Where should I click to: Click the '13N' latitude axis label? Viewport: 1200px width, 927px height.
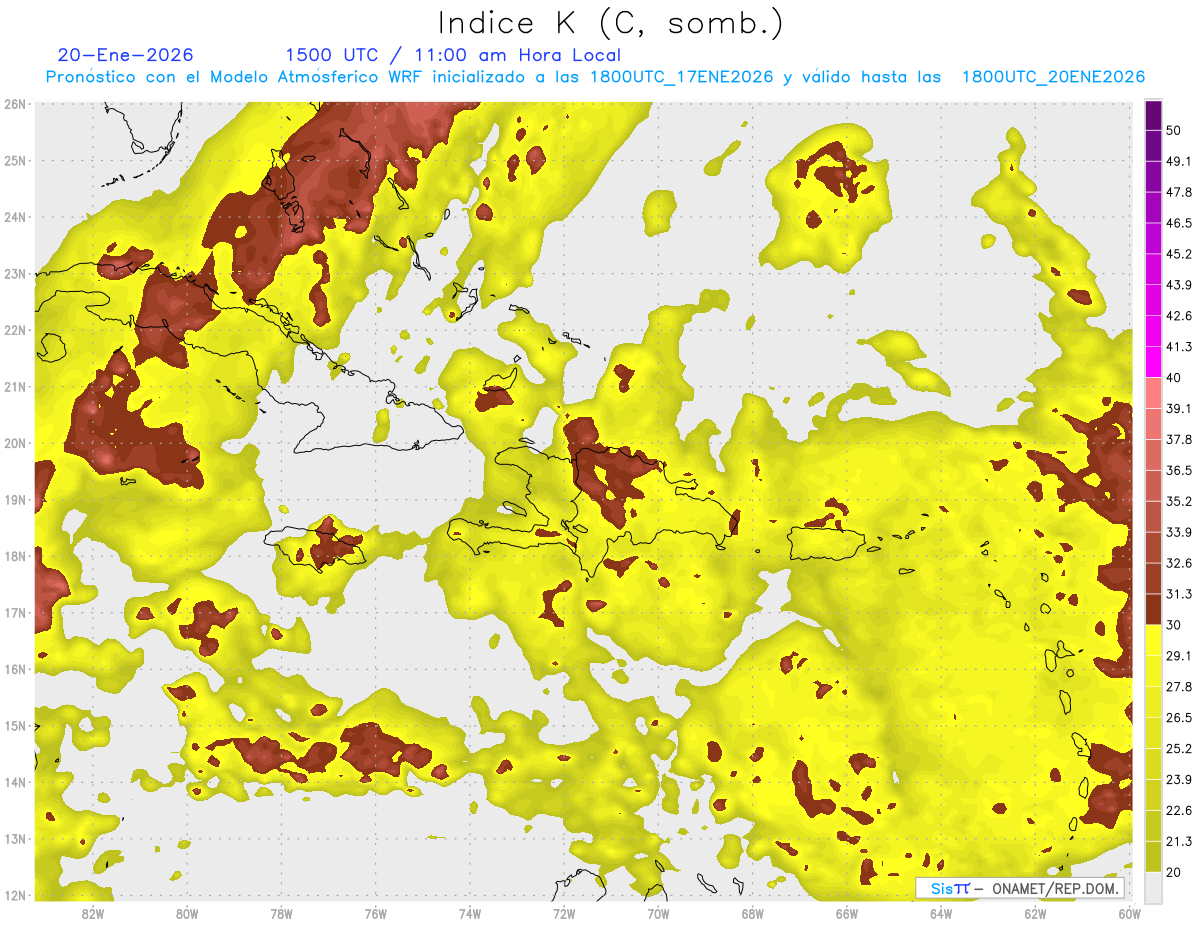tap(16, 838)
